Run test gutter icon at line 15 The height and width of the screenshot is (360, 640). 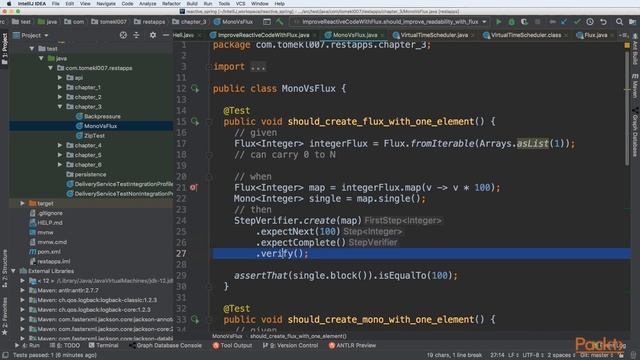point(195,122)
